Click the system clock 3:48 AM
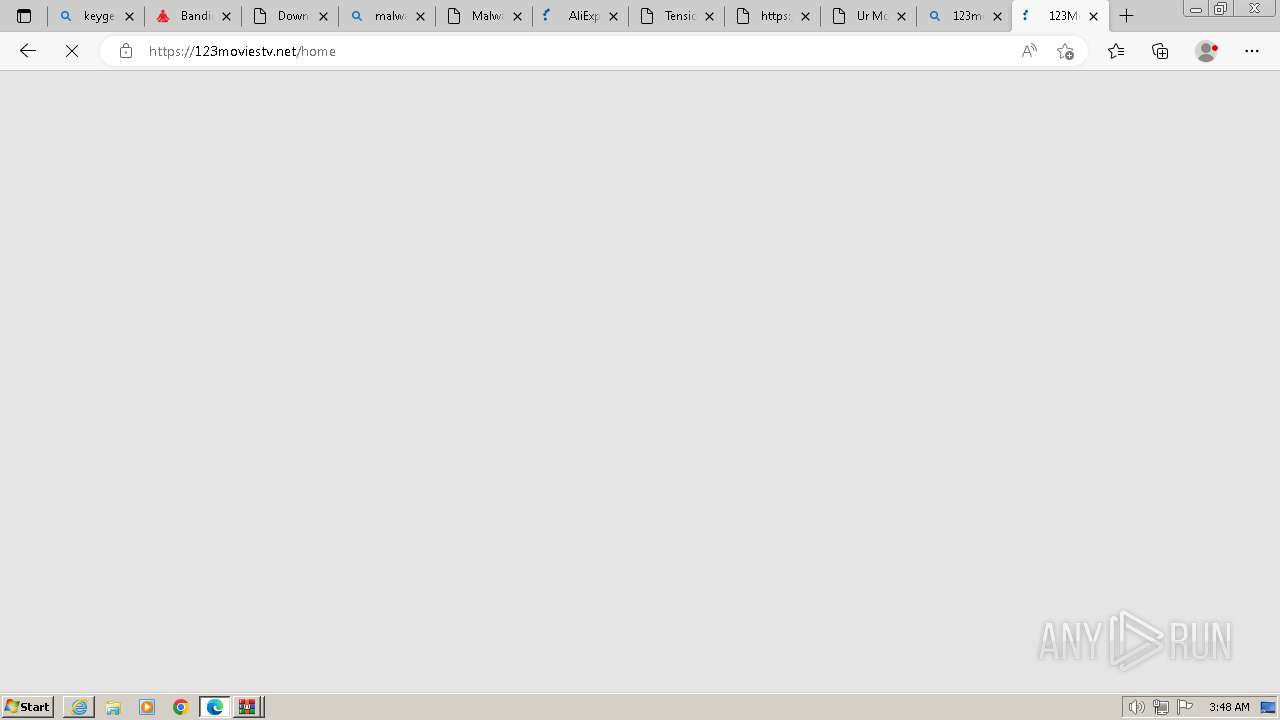The height and width of the screenshot is (720, 1280). coord(1229,707)
